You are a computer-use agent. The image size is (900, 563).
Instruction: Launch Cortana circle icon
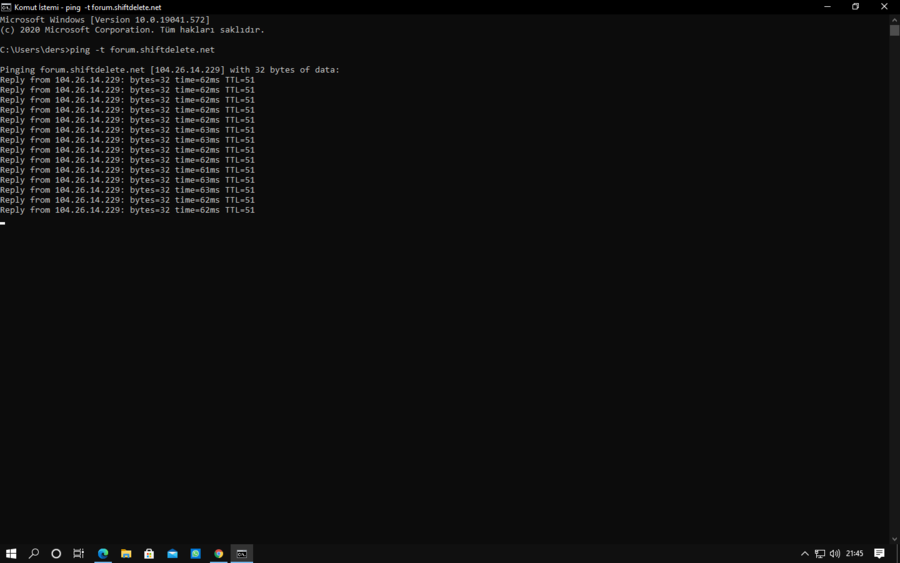(x=56, y=553)
